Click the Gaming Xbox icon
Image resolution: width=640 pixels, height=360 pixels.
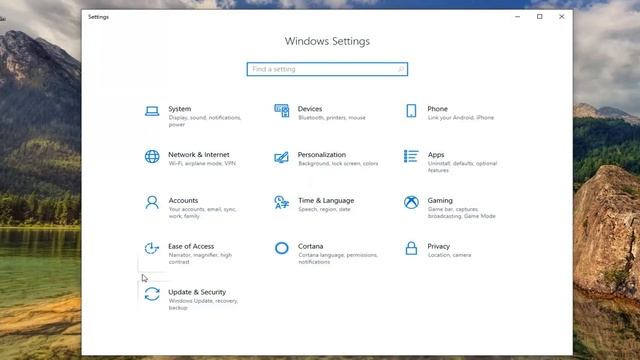411,202
